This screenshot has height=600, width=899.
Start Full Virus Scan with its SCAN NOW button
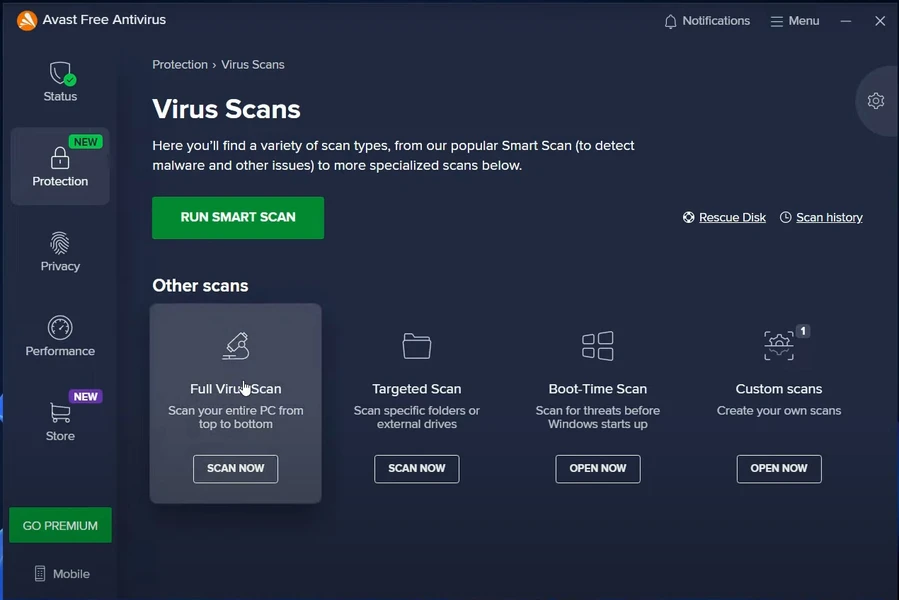[x=235, y=468]
